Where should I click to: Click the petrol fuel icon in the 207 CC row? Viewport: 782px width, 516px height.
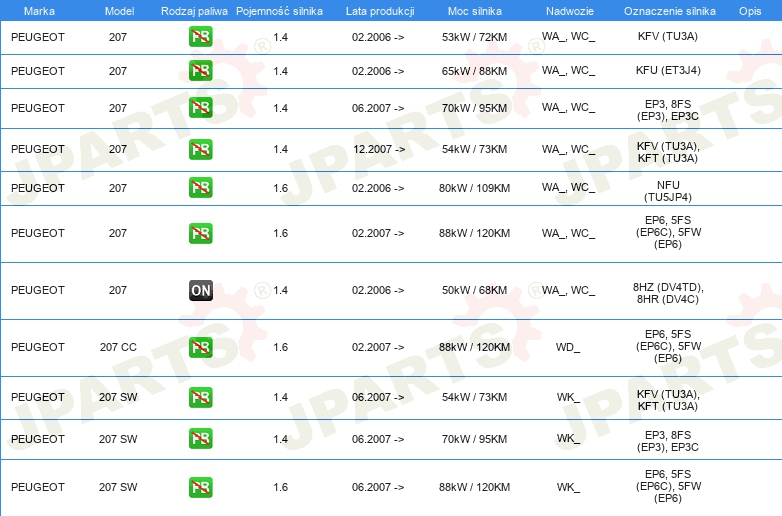pyautogui.click(x=200, y=347)
